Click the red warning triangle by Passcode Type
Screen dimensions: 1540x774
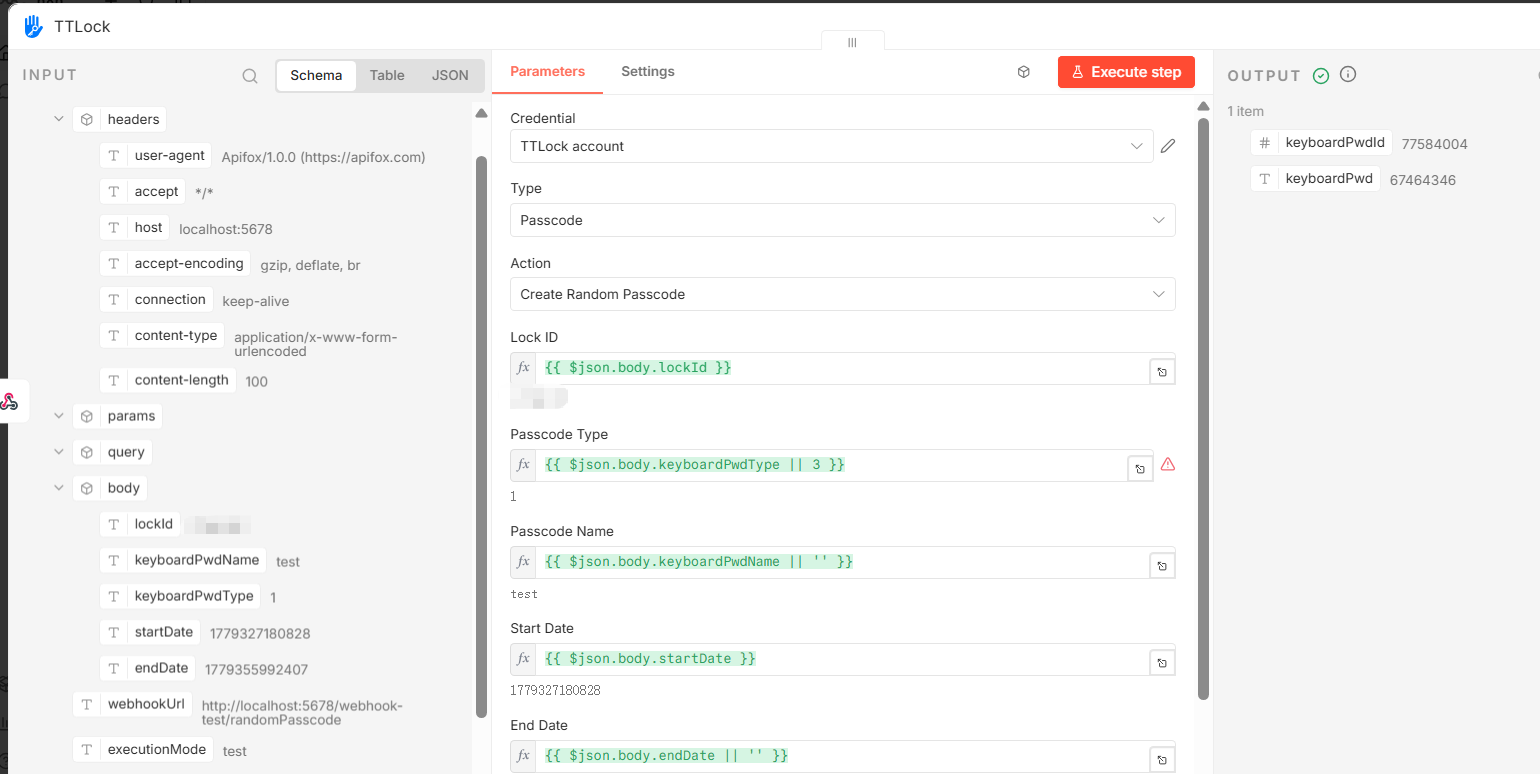tap(1168, 464)
